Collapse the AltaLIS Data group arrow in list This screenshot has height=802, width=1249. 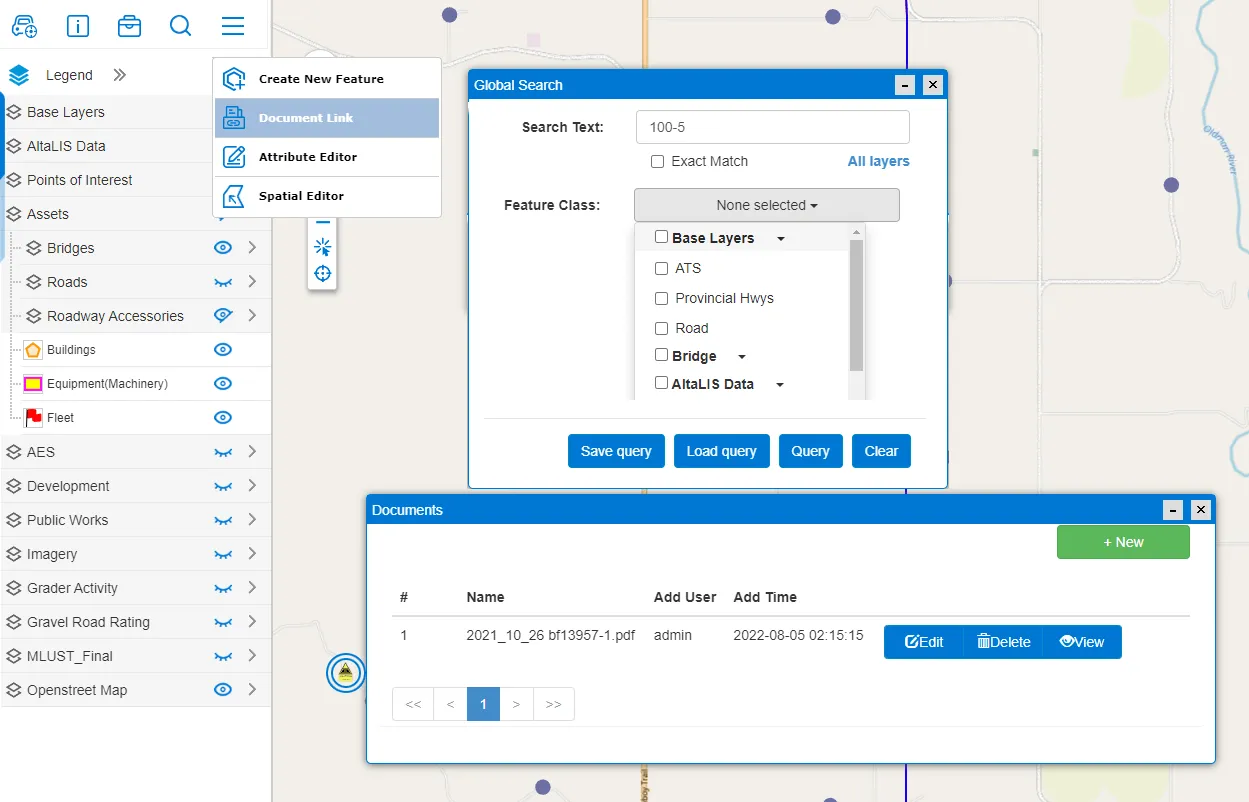(x=780, y=385)
